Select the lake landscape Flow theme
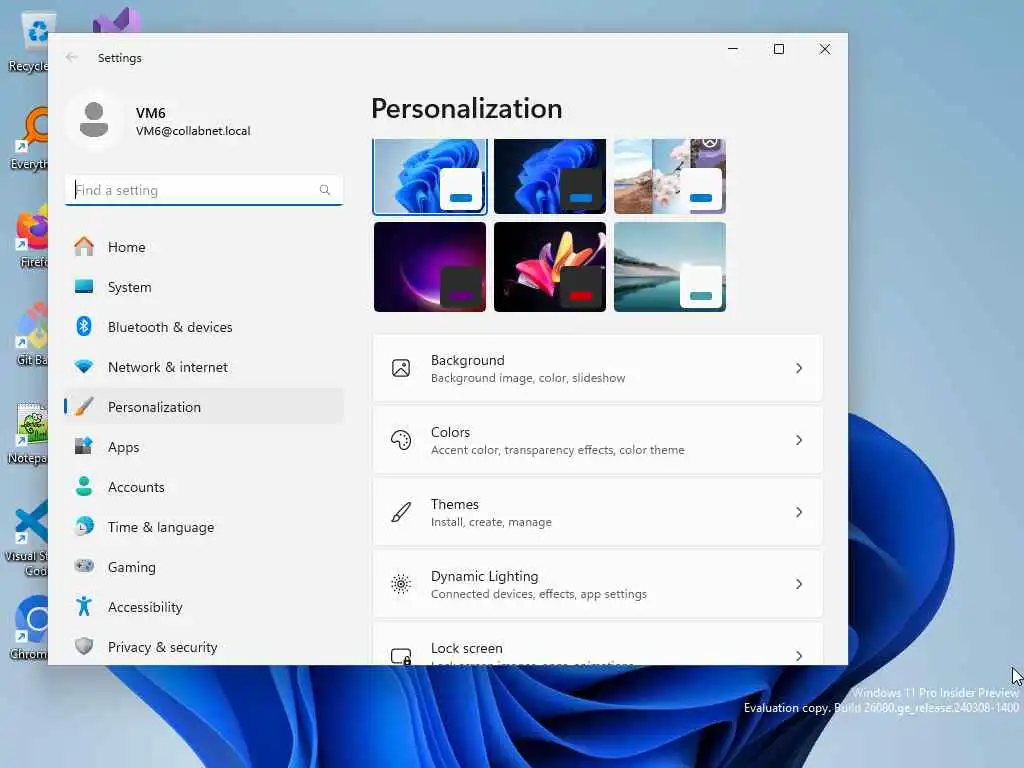 point(670,266)
